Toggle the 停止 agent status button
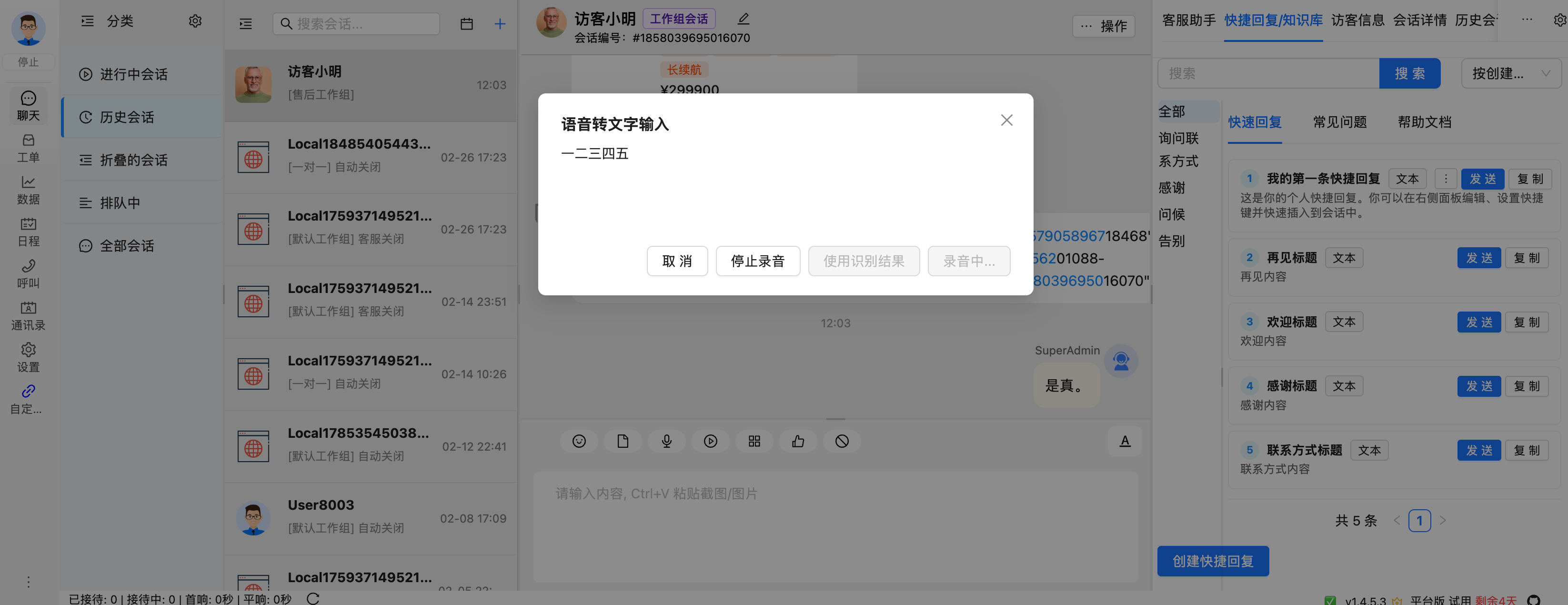The height and width of the screenshot is (605, 1568). (28, 62)
